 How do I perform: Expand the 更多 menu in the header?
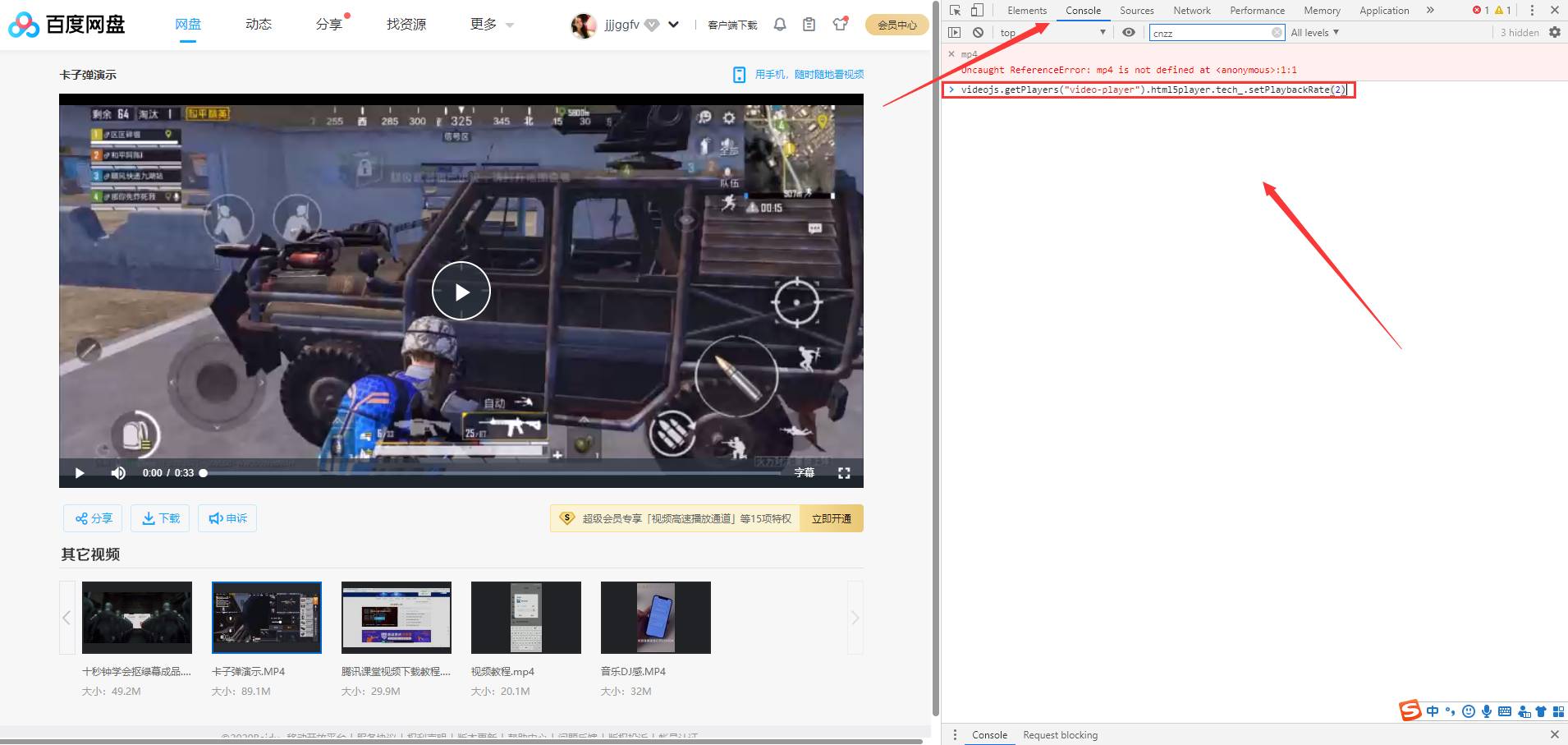pos(491,25)
